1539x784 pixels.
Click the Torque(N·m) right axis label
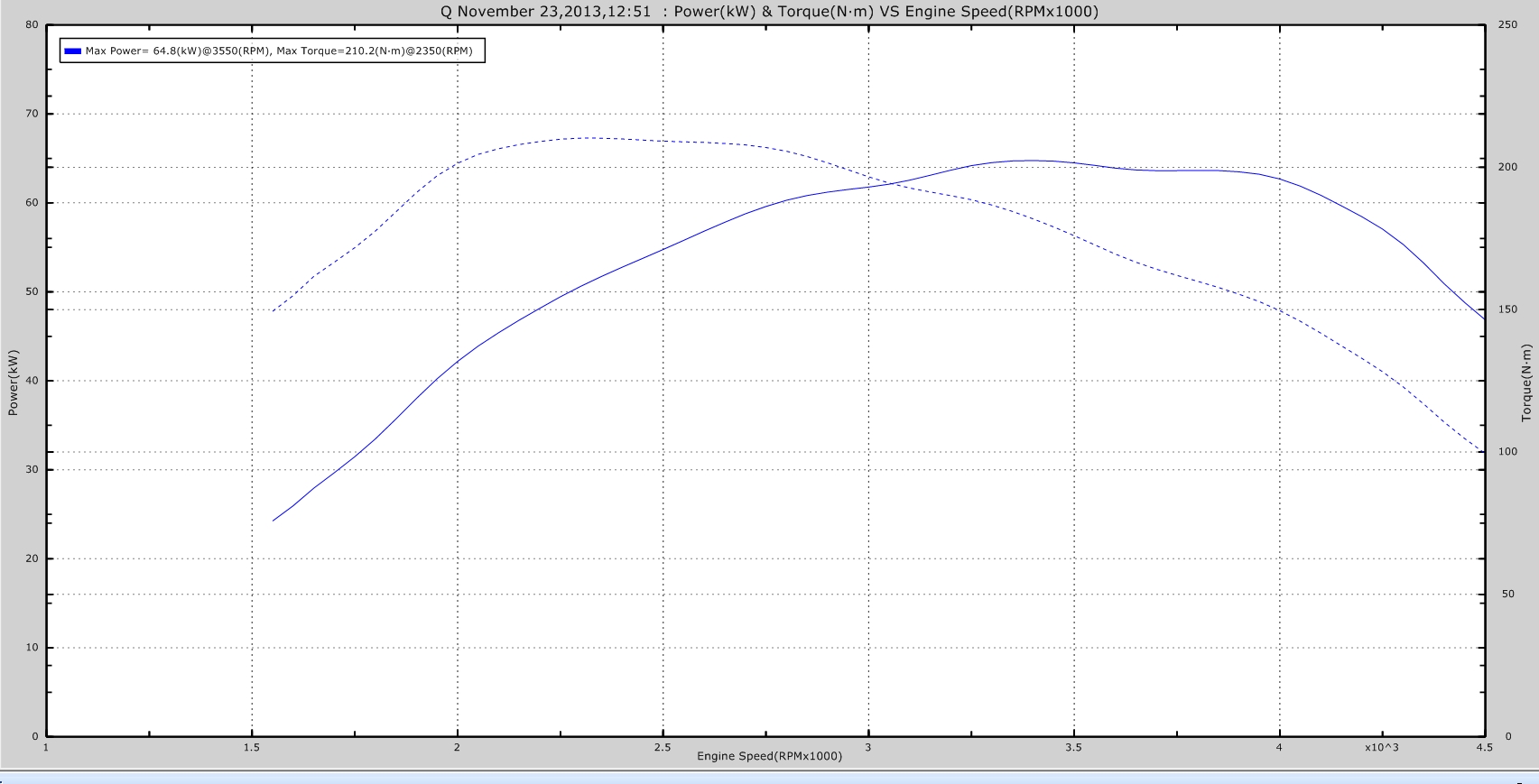(1525, 383)
